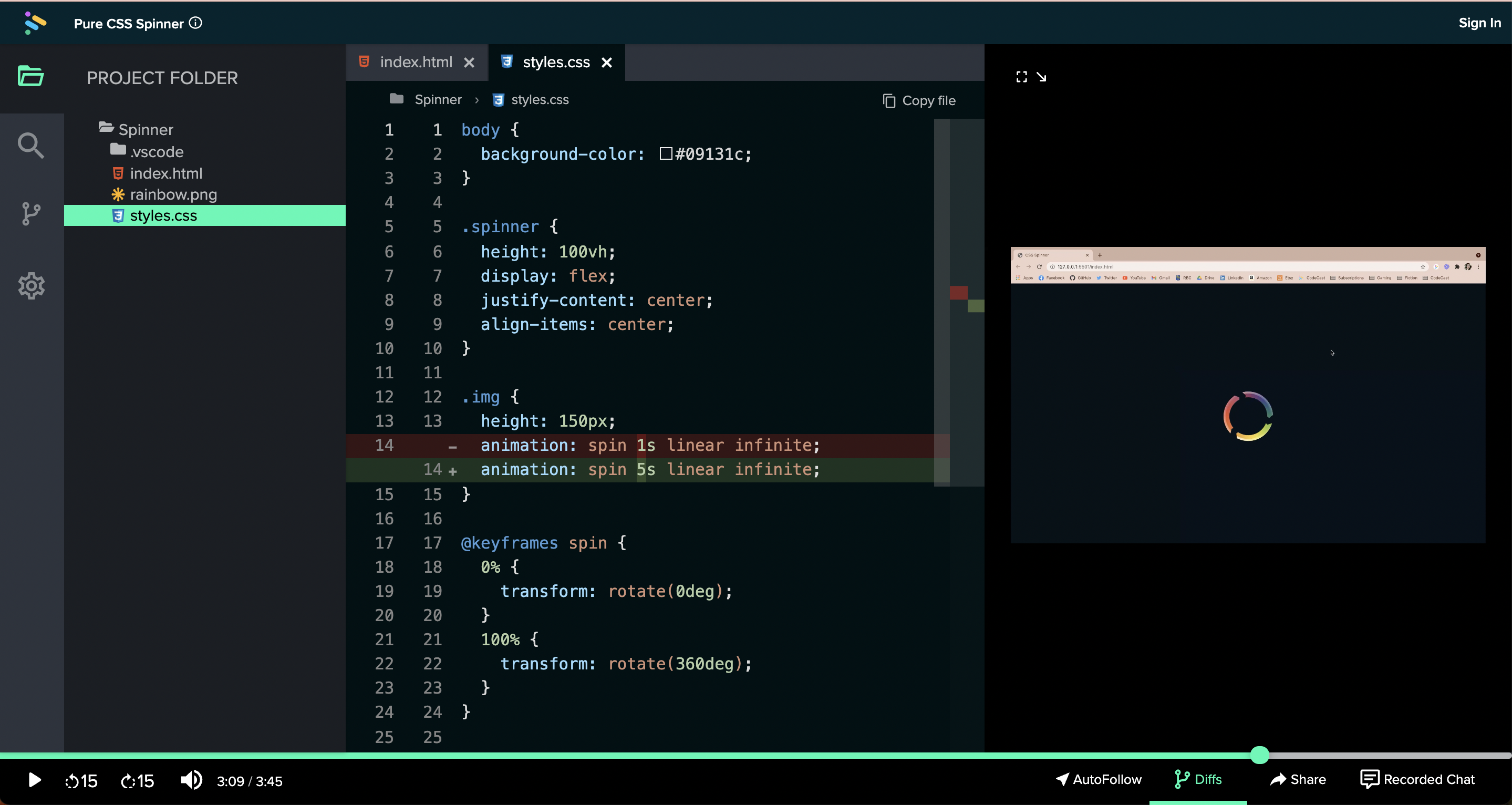
Task: Click Sign In link
Action: 1480,23
